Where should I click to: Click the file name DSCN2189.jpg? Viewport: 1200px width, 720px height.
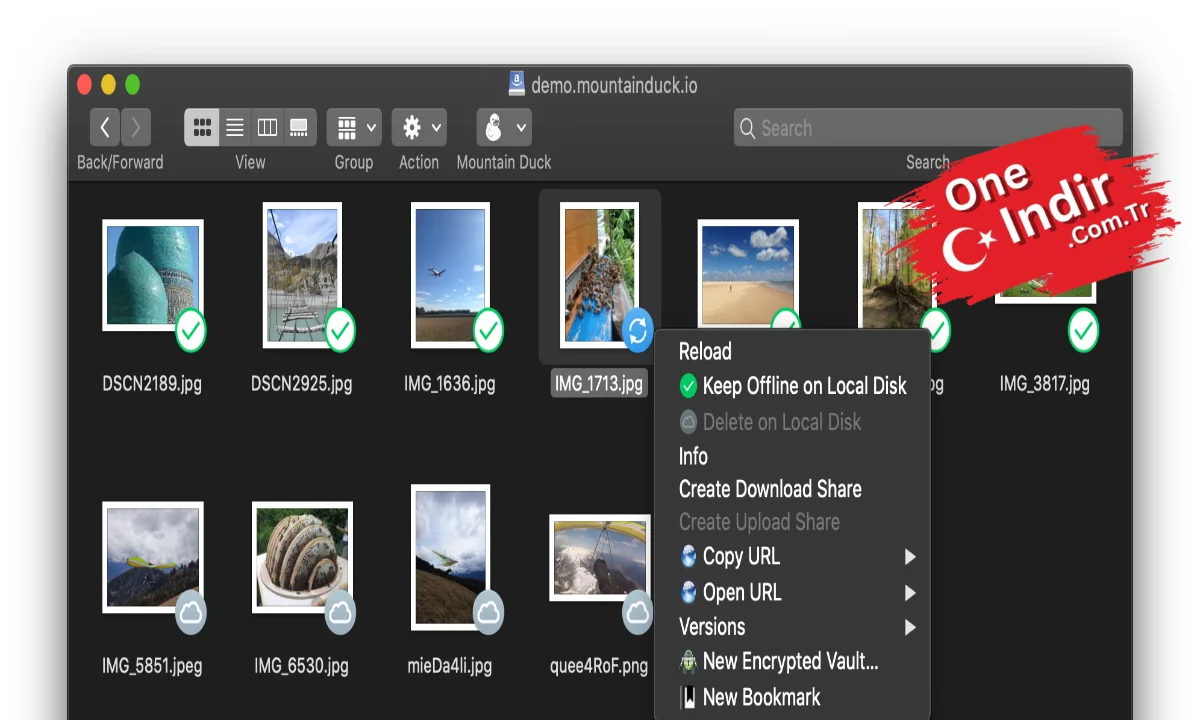coord(152,384)
